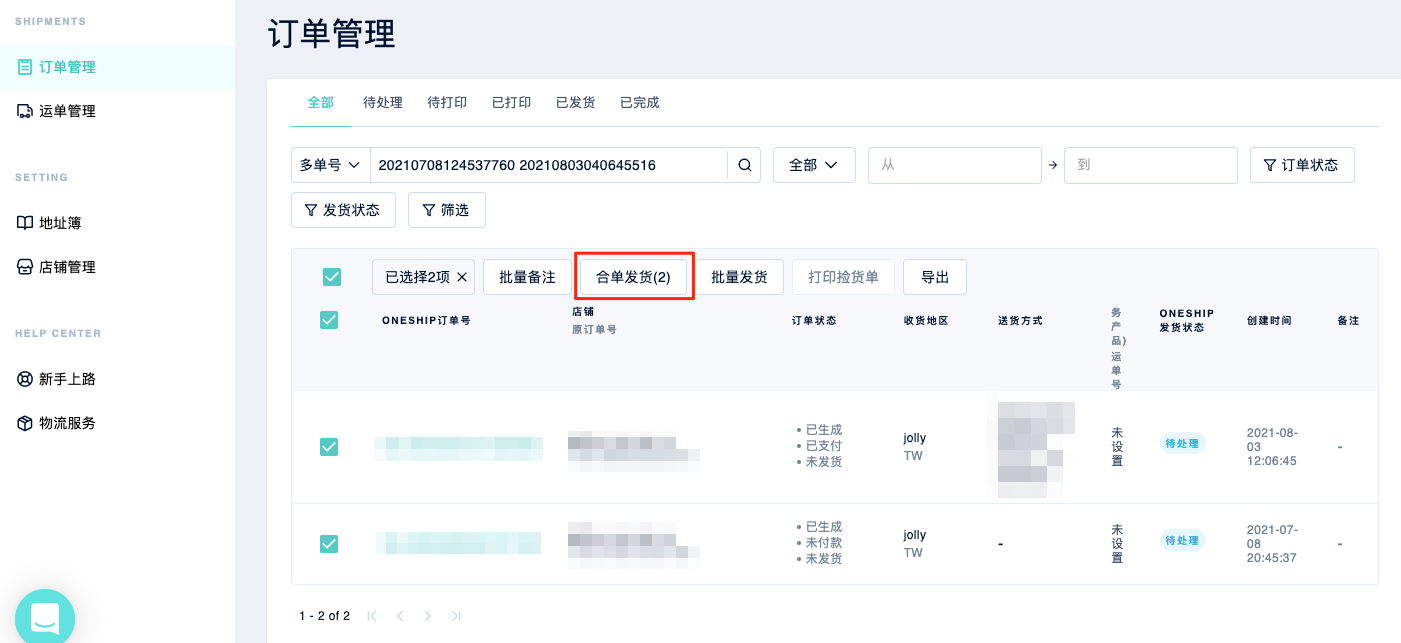Click the 2021-08-03 12:06:45 timestamp

1272,447
